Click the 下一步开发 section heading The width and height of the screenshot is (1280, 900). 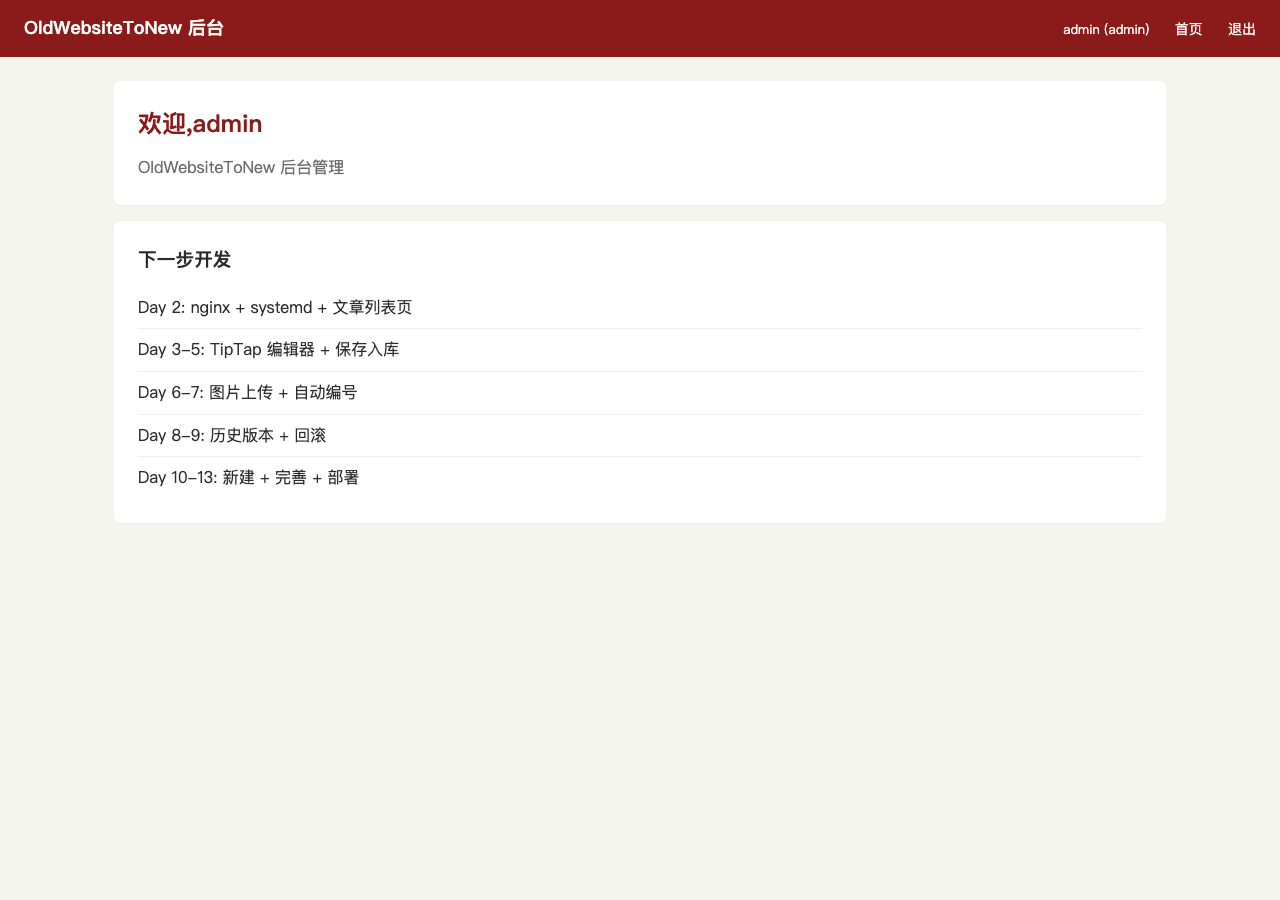[184, 260]
